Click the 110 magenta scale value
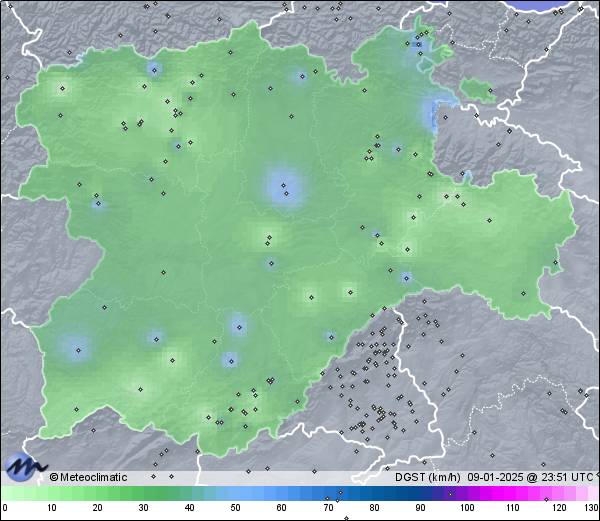The image size is (600, 521). coord(512,508)
